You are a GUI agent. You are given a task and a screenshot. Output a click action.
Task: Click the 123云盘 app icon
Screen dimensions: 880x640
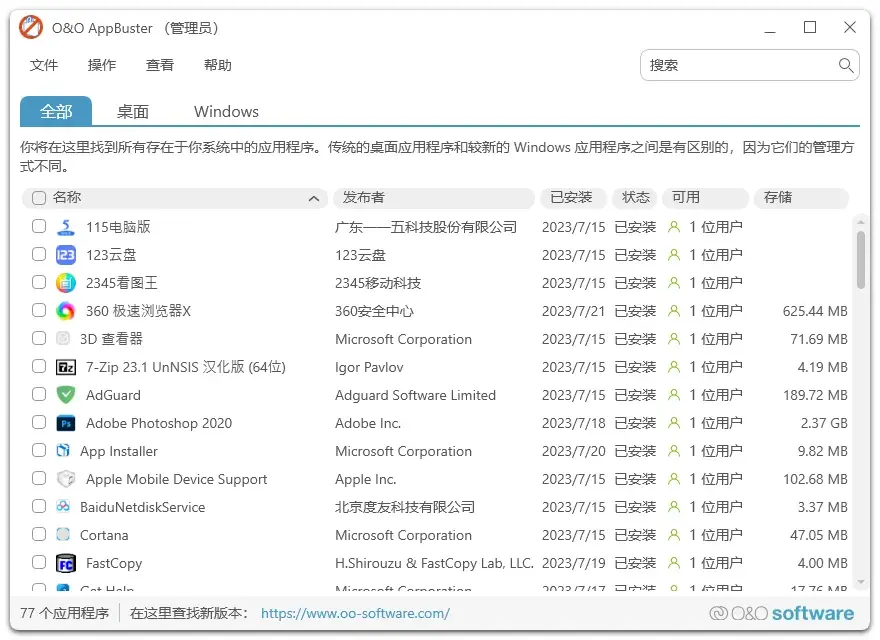tap(66, 255)
